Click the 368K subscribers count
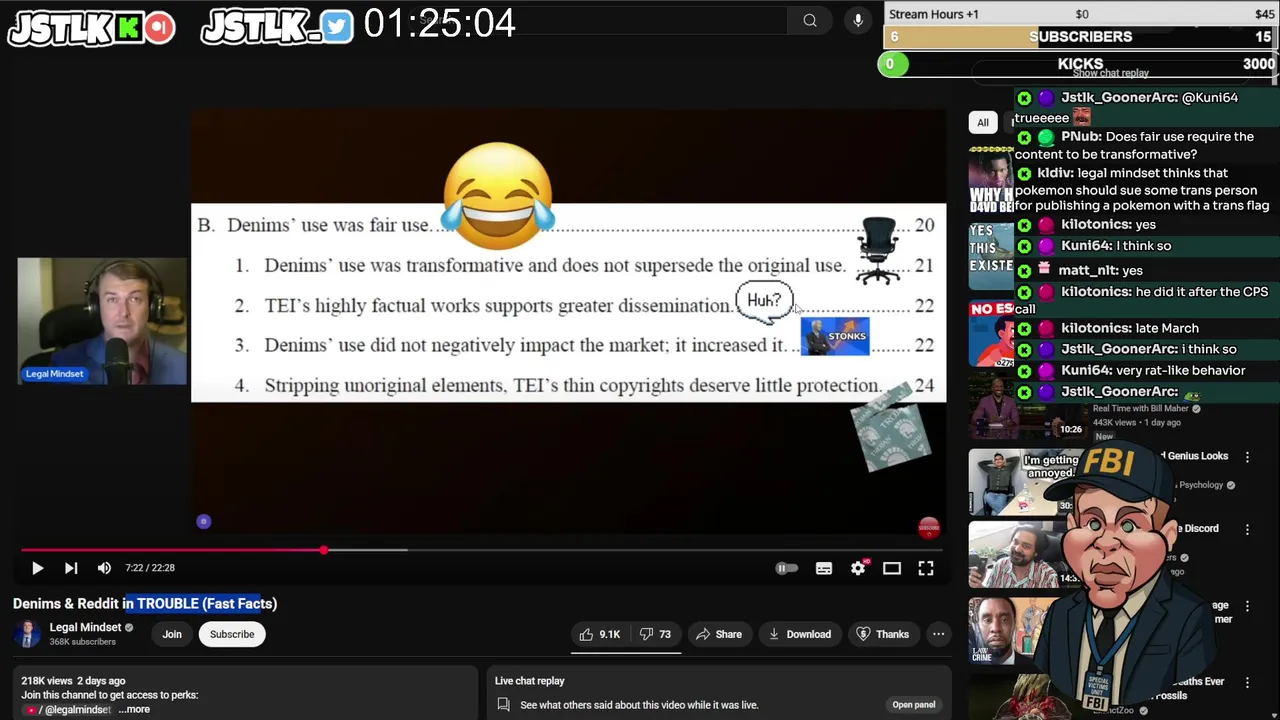Viewport: 1280px width, 720px height. (82, 642)
